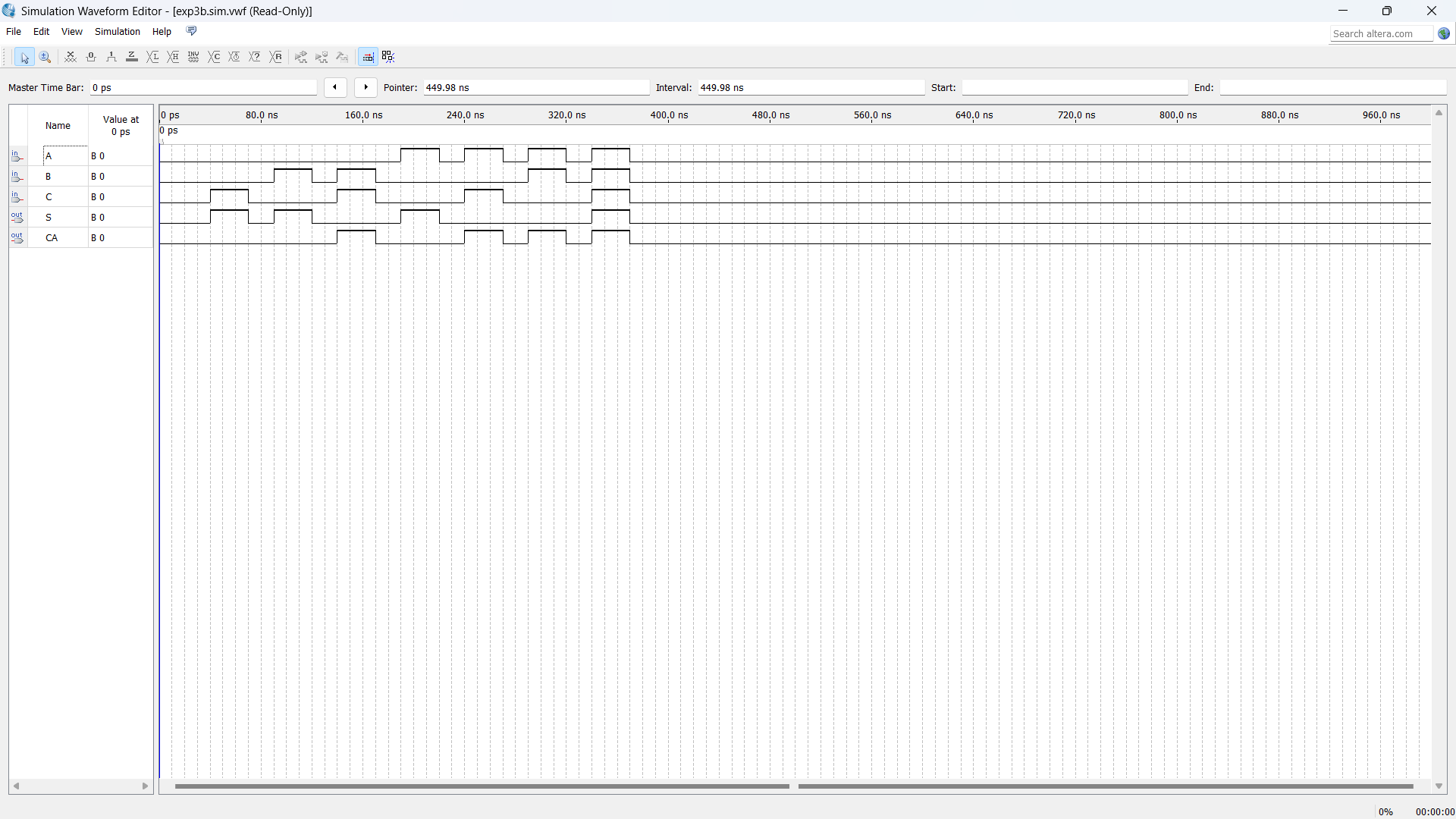Viewport: 1456px width, 819px height.
Task: Click the Forcing Unknown (X) icon
Action: click(x=71, y=57)
